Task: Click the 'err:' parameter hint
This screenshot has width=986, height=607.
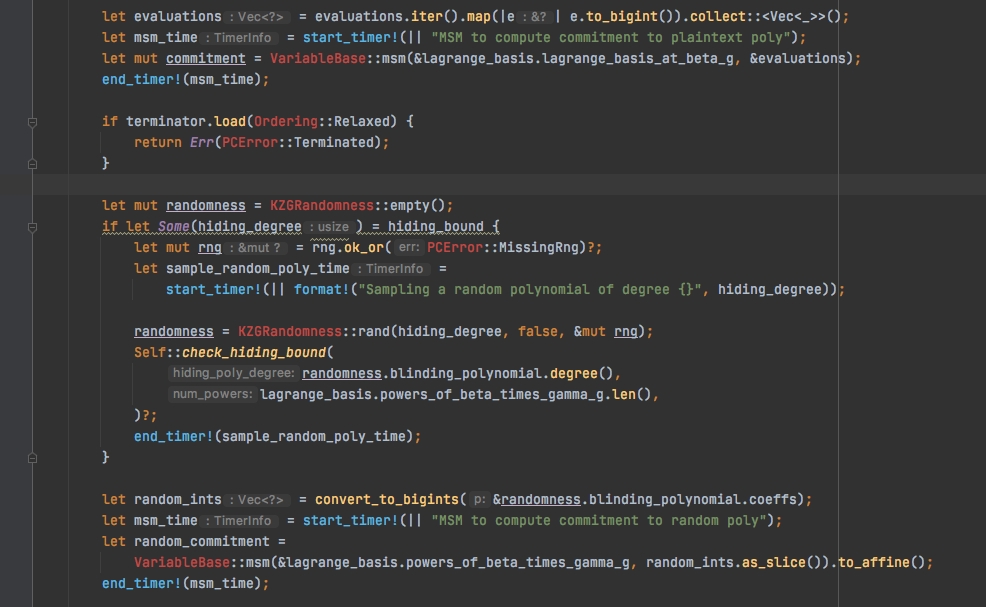Action: click(409, 248)
